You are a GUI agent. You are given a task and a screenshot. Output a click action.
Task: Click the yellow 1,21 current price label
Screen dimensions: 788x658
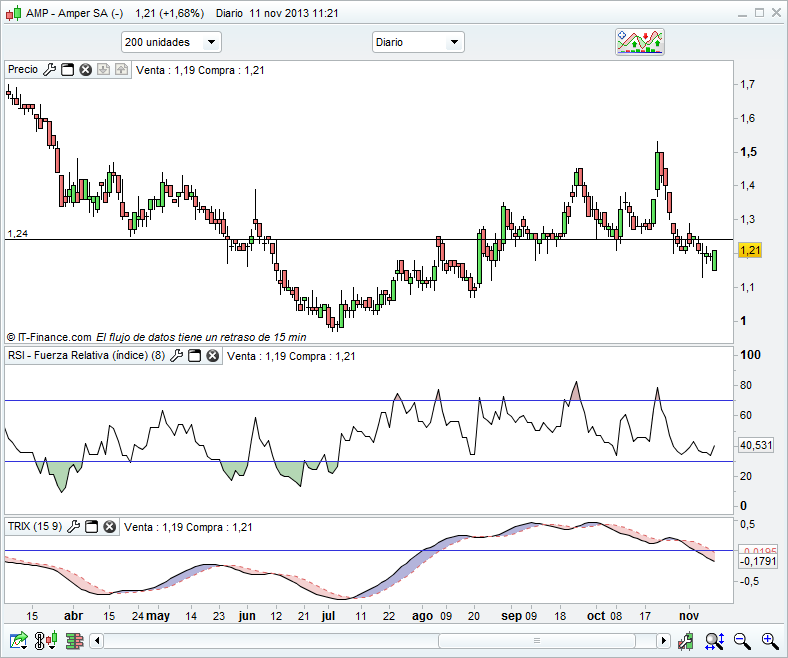(750, 251)
